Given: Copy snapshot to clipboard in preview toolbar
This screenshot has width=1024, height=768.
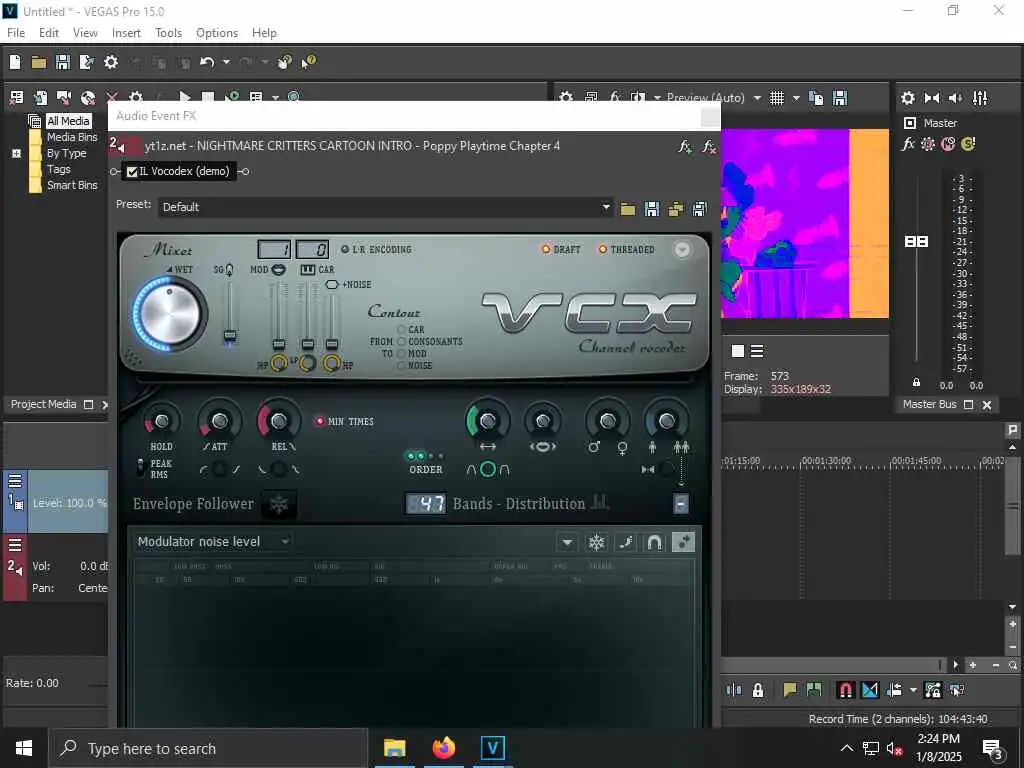Looking at the screenshot, I should (x=816, y=98).
